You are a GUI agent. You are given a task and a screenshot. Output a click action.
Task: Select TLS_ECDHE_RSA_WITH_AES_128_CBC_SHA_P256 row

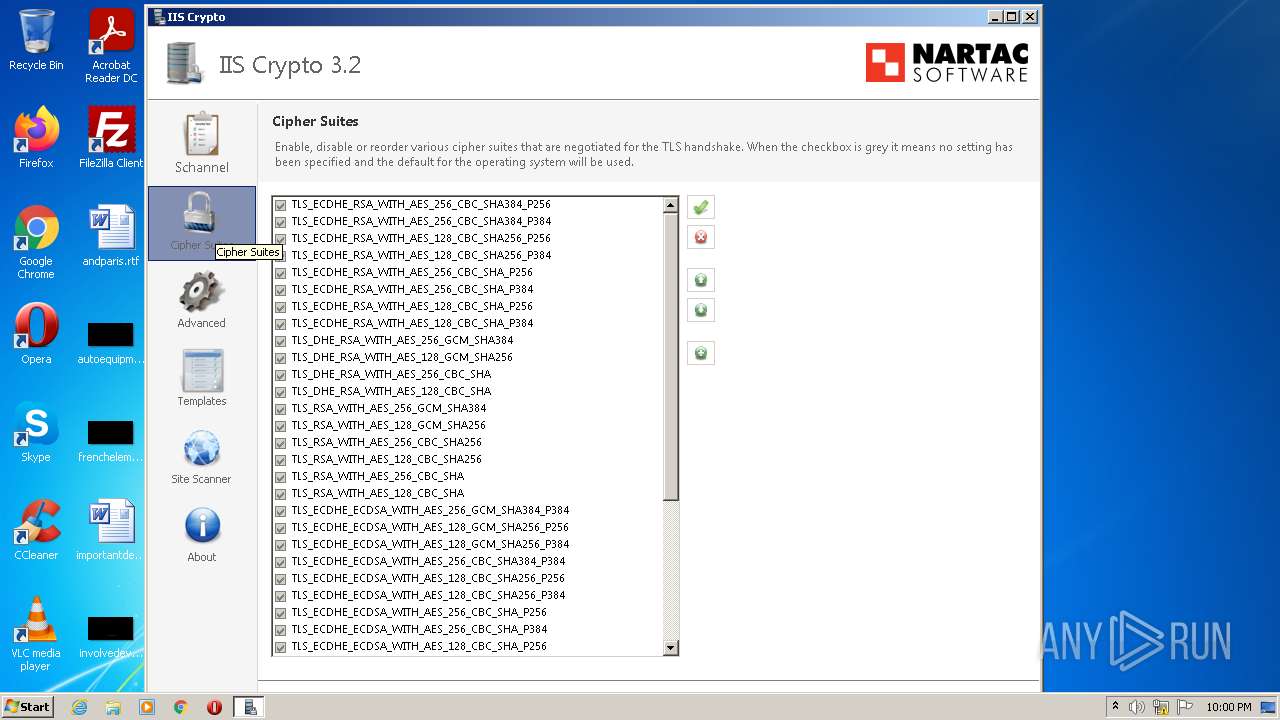tap(467, 306)
